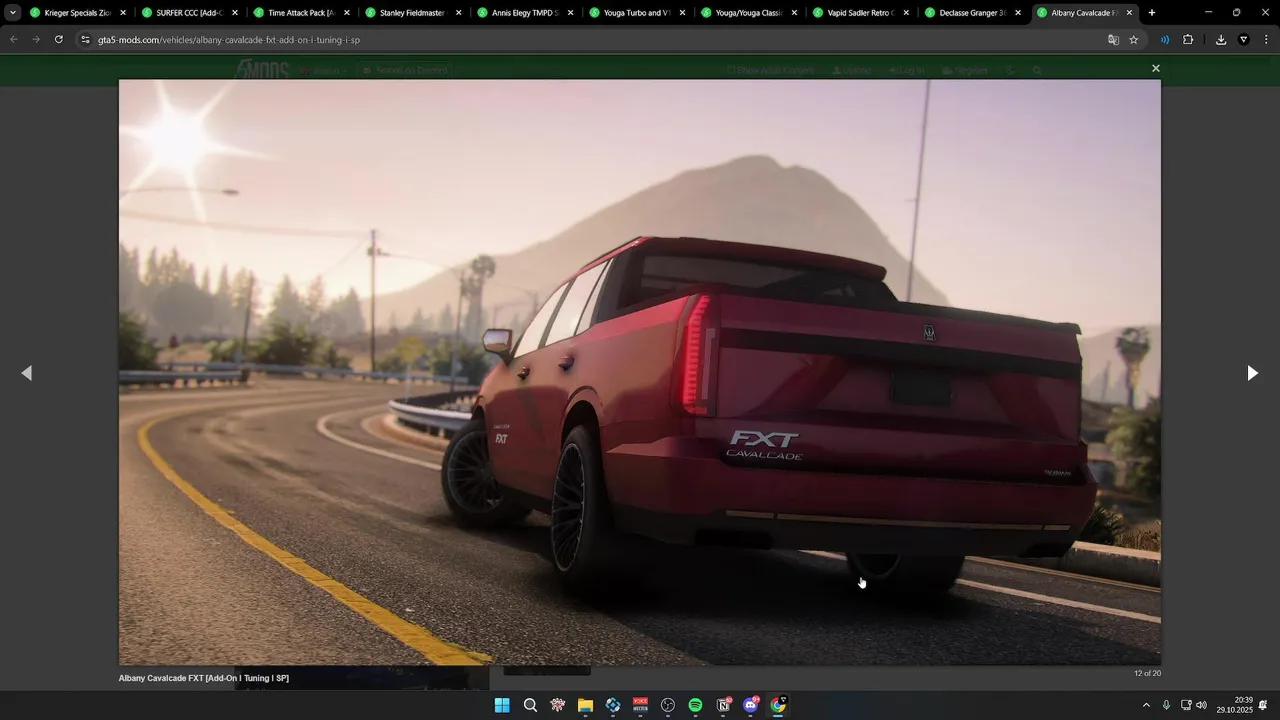Switch to the Vapid Sadler Retro tab
Viewport: 1280px width, 720px height.
point(863,13)
